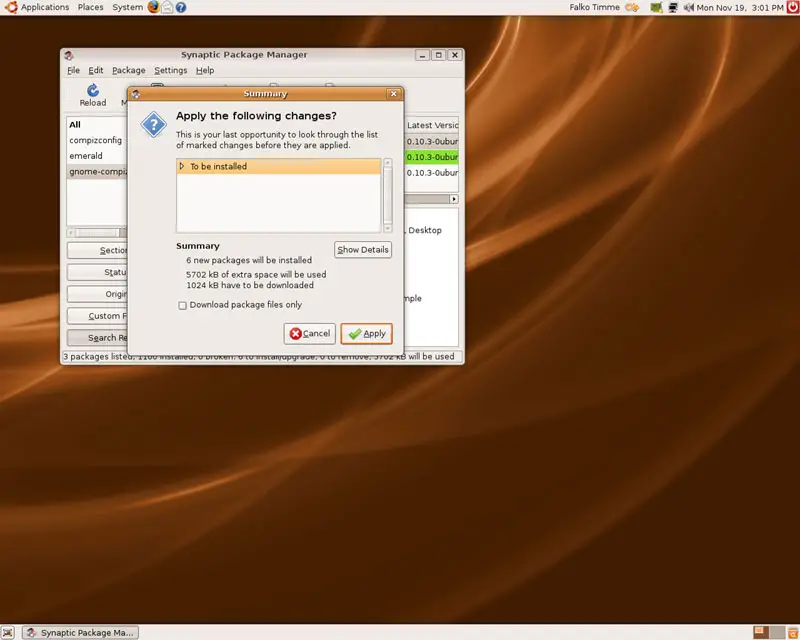Click the Show Details button

tap(362, 250)
